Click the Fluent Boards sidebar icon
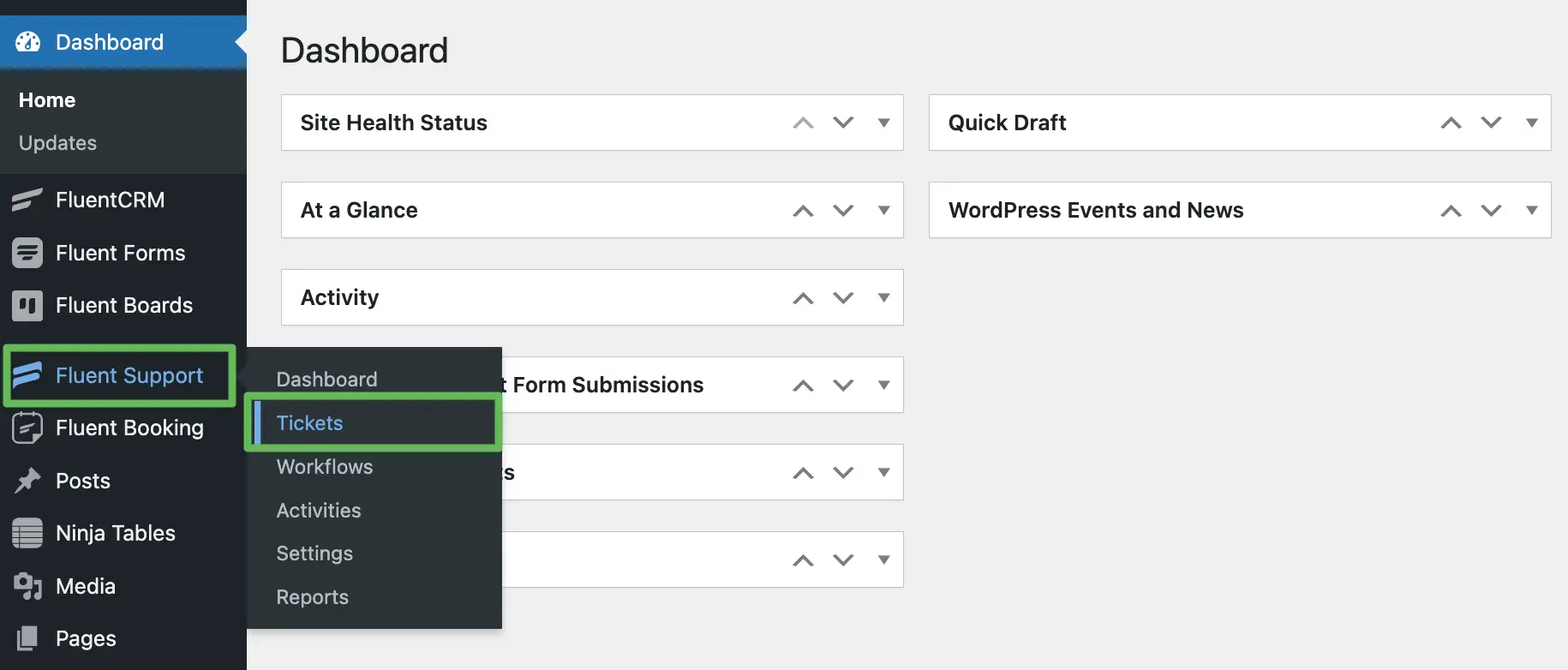 click(27, 305)
